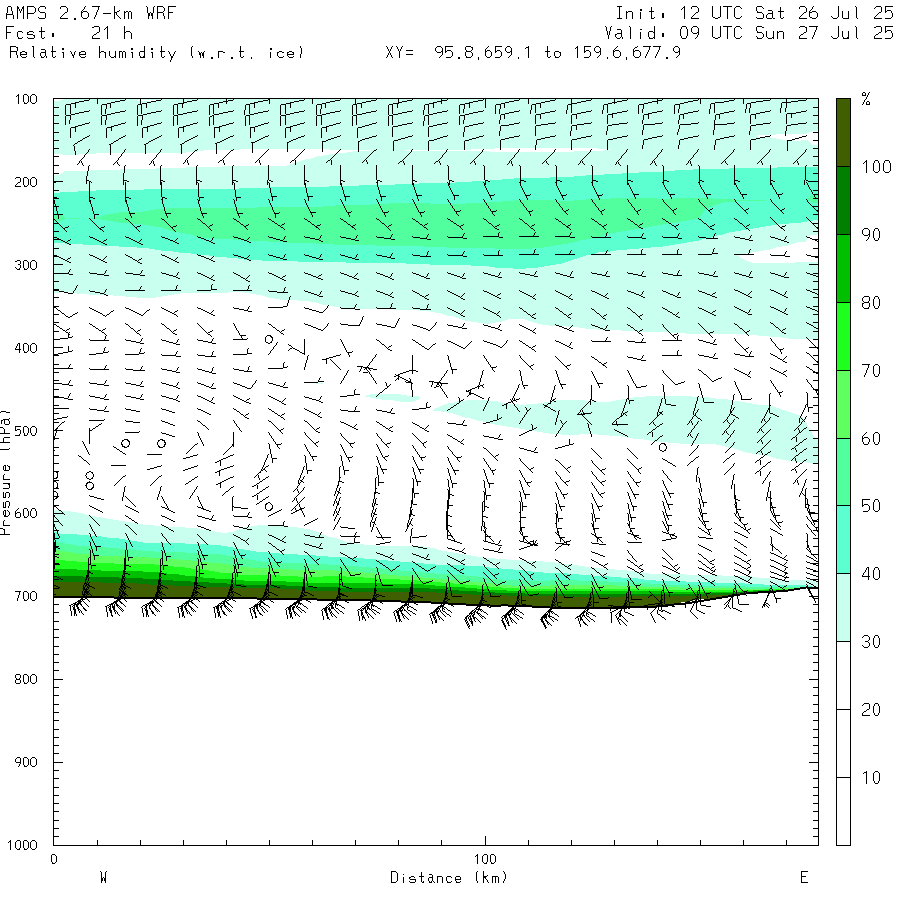Click the 800 hPa pressure axis label
Screen dimensions: 900x900
pos(26,680)
